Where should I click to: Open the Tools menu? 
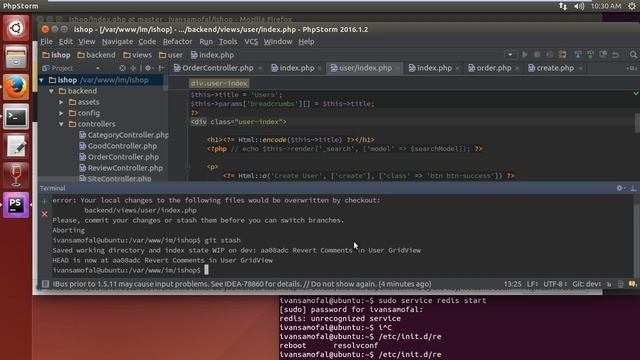[228, 42]
